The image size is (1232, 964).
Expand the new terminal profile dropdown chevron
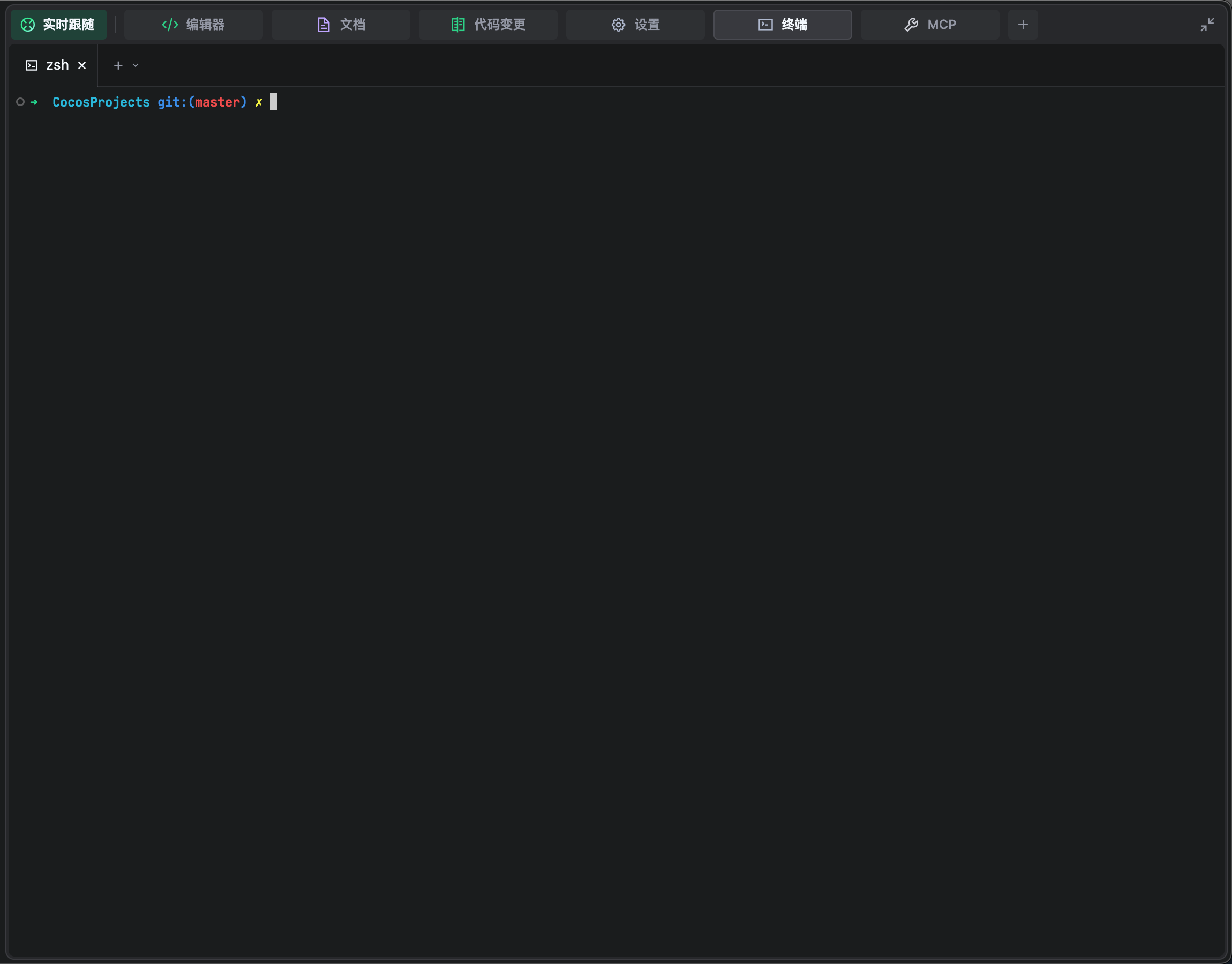136,65
